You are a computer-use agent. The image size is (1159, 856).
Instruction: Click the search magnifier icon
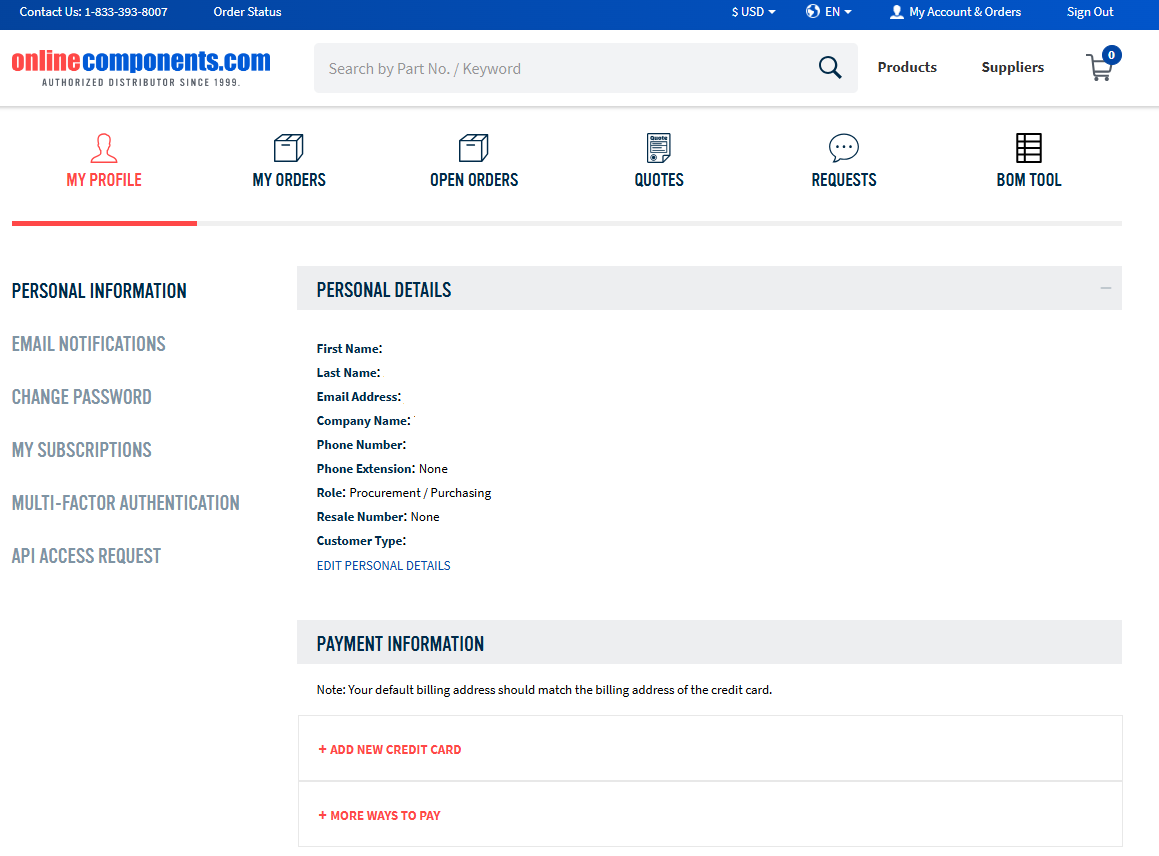tap(830, 68)
